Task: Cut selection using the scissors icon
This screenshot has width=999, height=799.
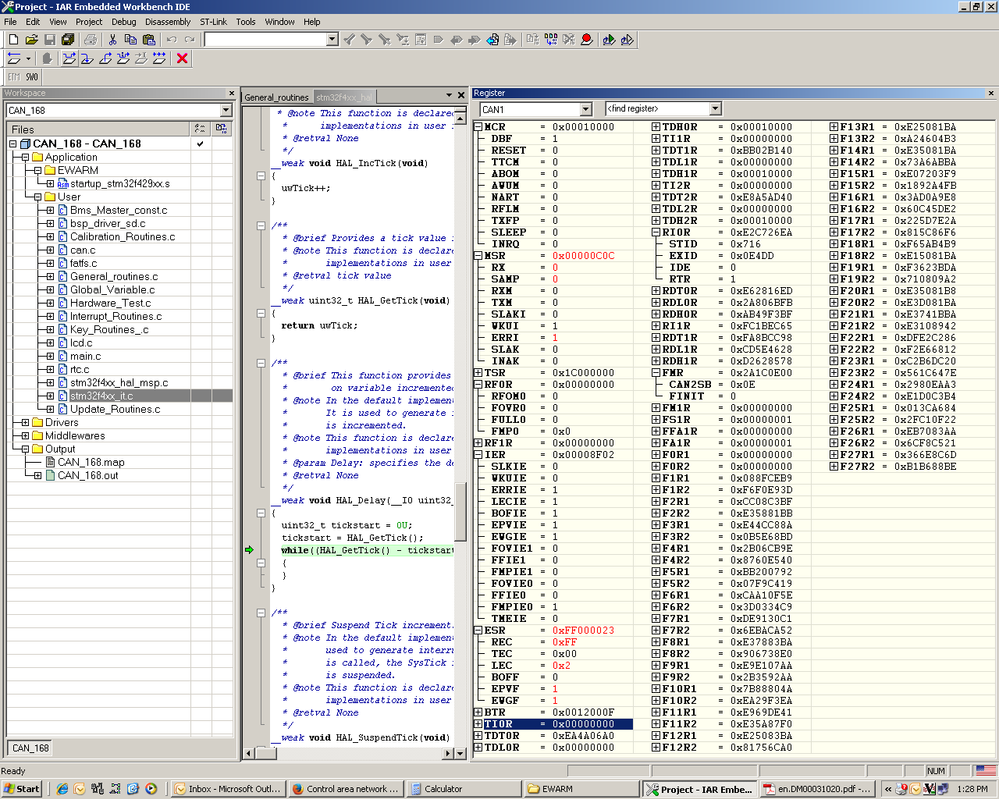Action: pos(112,40)
